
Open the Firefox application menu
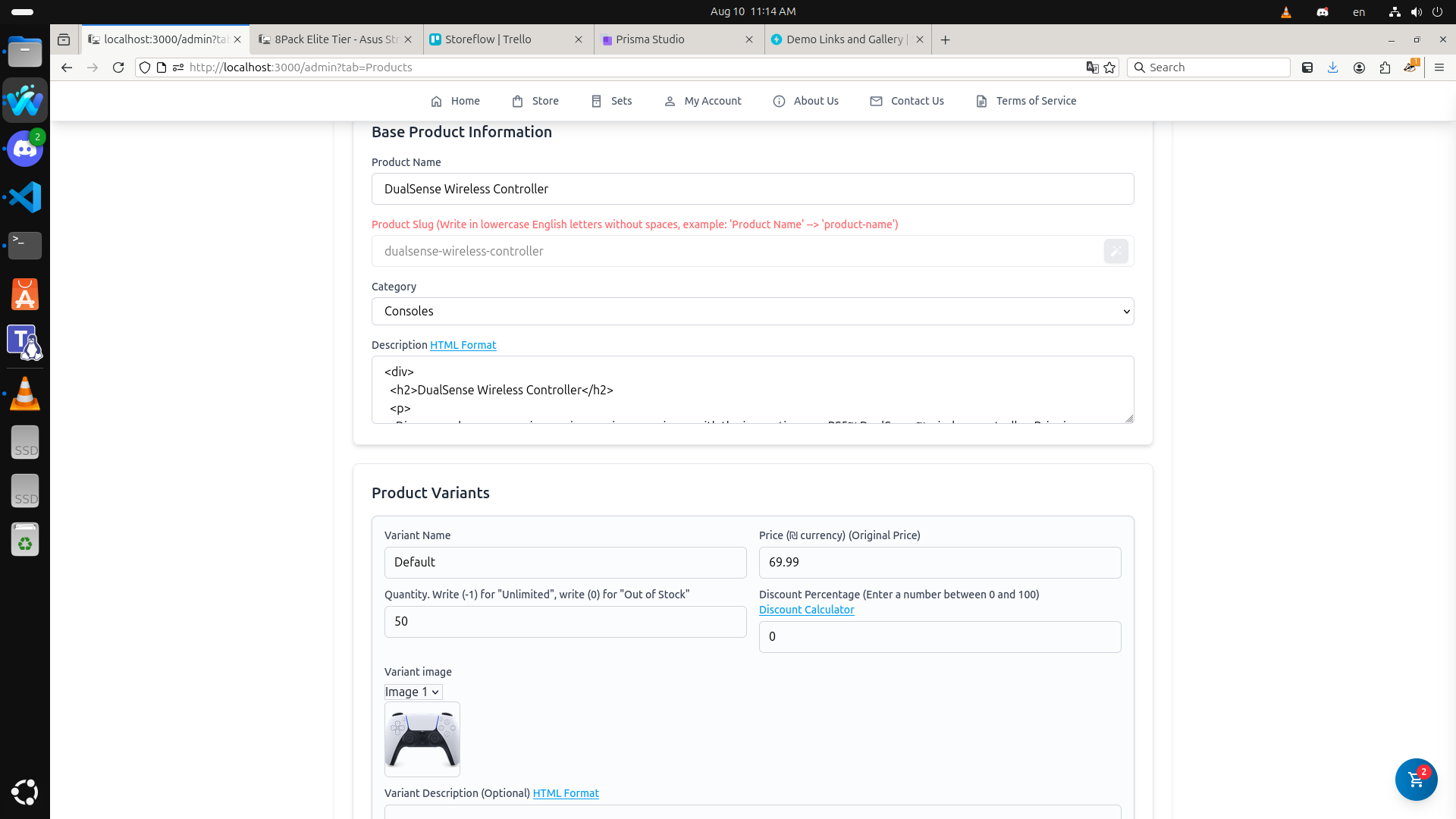(1439, 67)
